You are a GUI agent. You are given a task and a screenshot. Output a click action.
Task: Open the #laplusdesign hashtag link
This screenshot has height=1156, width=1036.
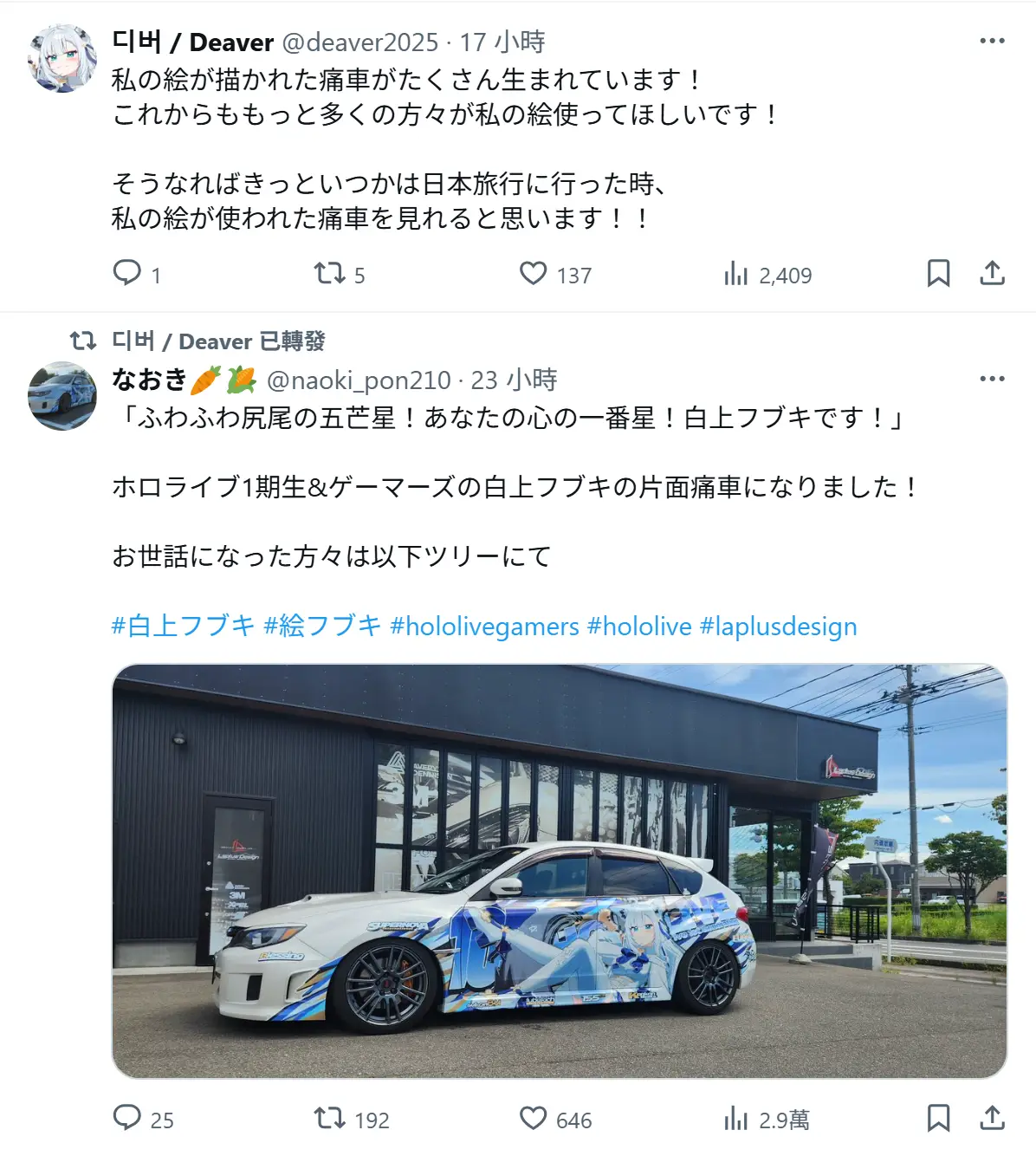point(778,626)
